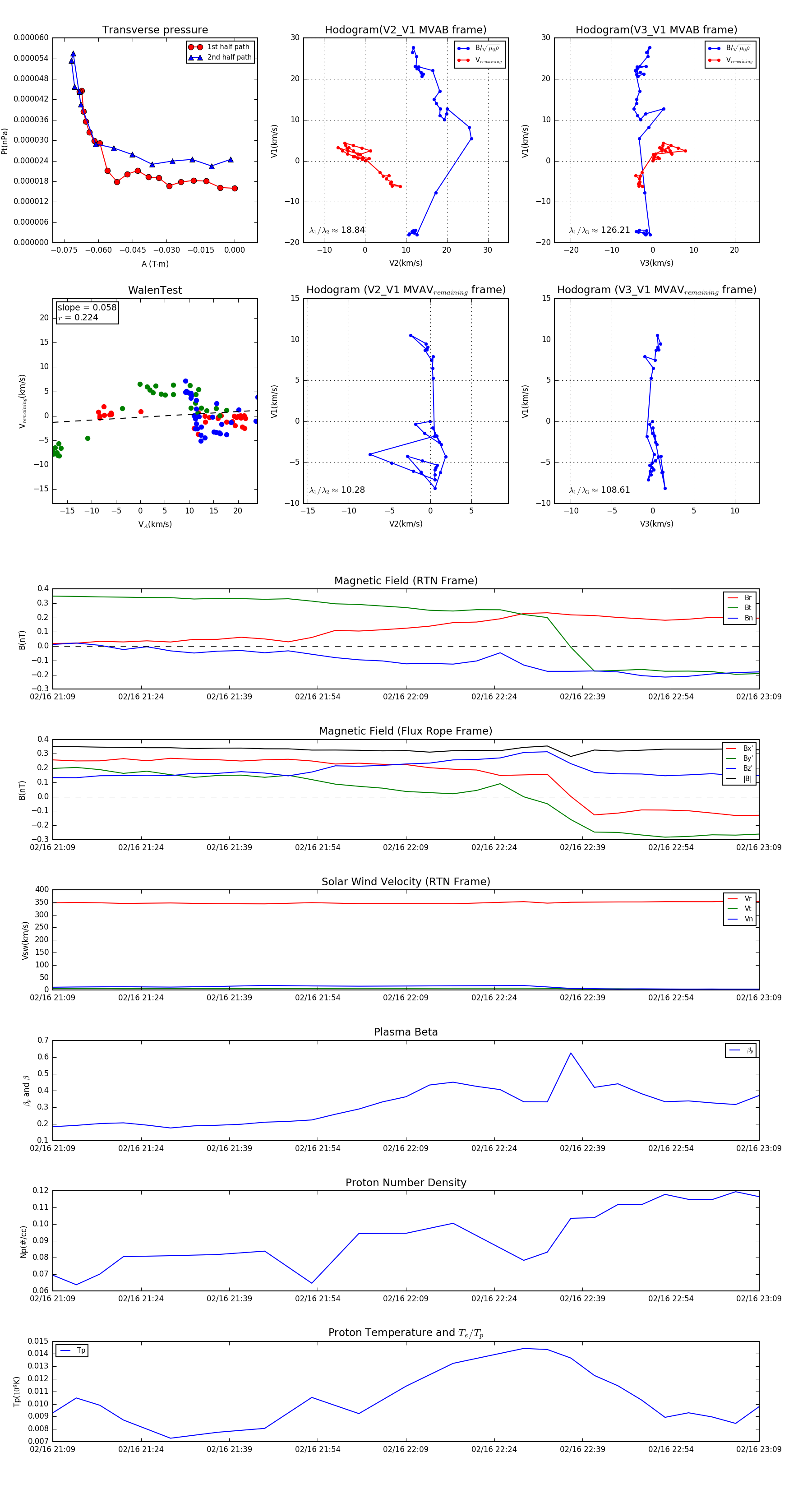
Task: Click the B/√μ0ρ legend entry in V3_V1 MVAB hodogram
Action: pos(730,48)
